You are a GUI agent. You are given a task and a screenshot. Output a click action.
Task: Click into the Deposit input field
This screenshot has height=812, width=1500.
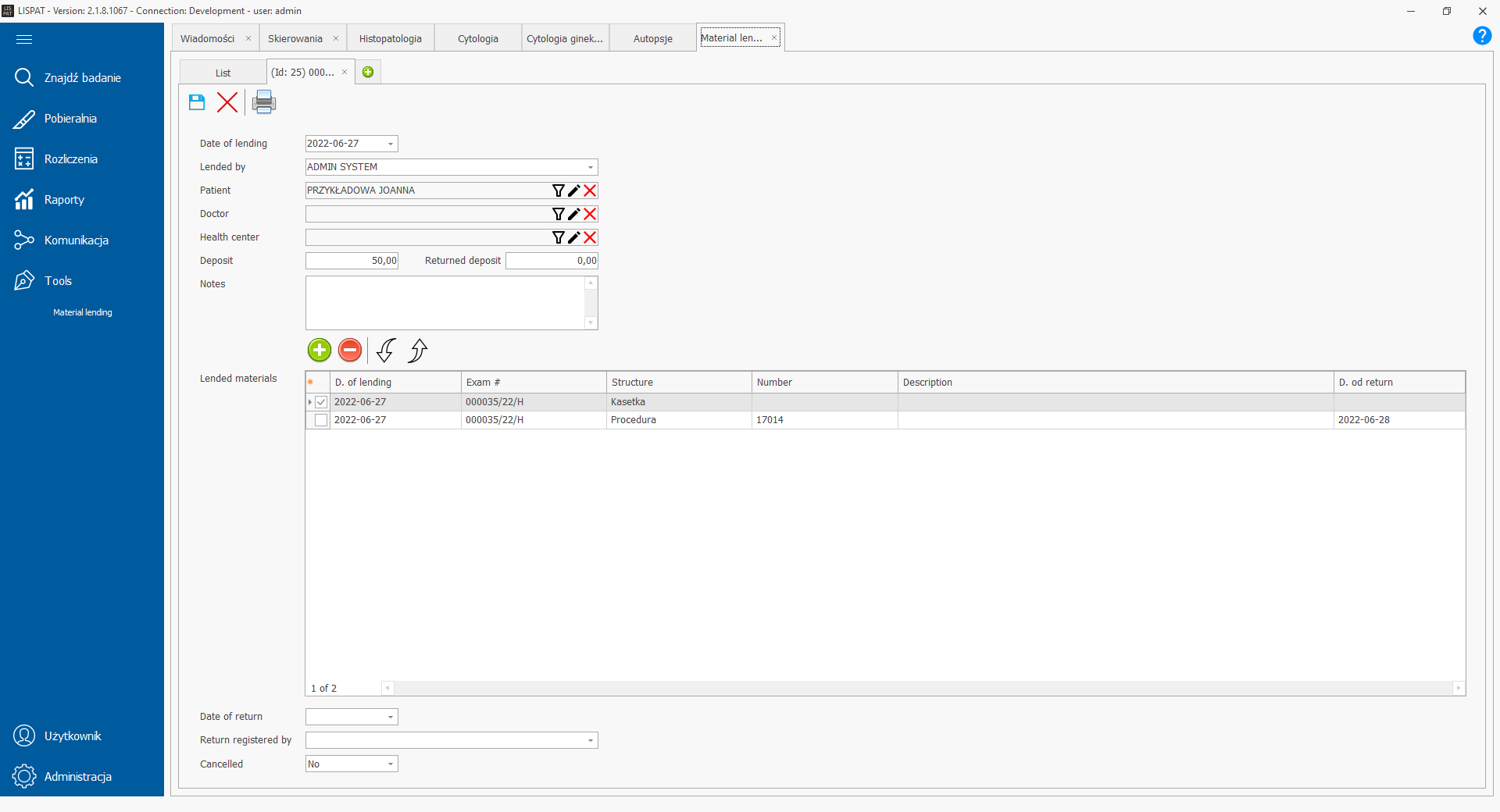pyautogui.click(x=352, y=261)
